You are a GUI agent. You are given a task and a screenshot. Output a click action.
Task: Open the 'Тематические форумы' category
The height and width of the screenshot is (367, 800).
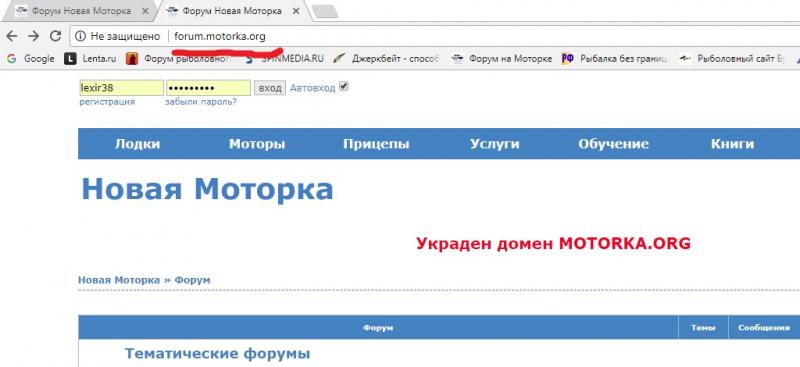(217, 353)
